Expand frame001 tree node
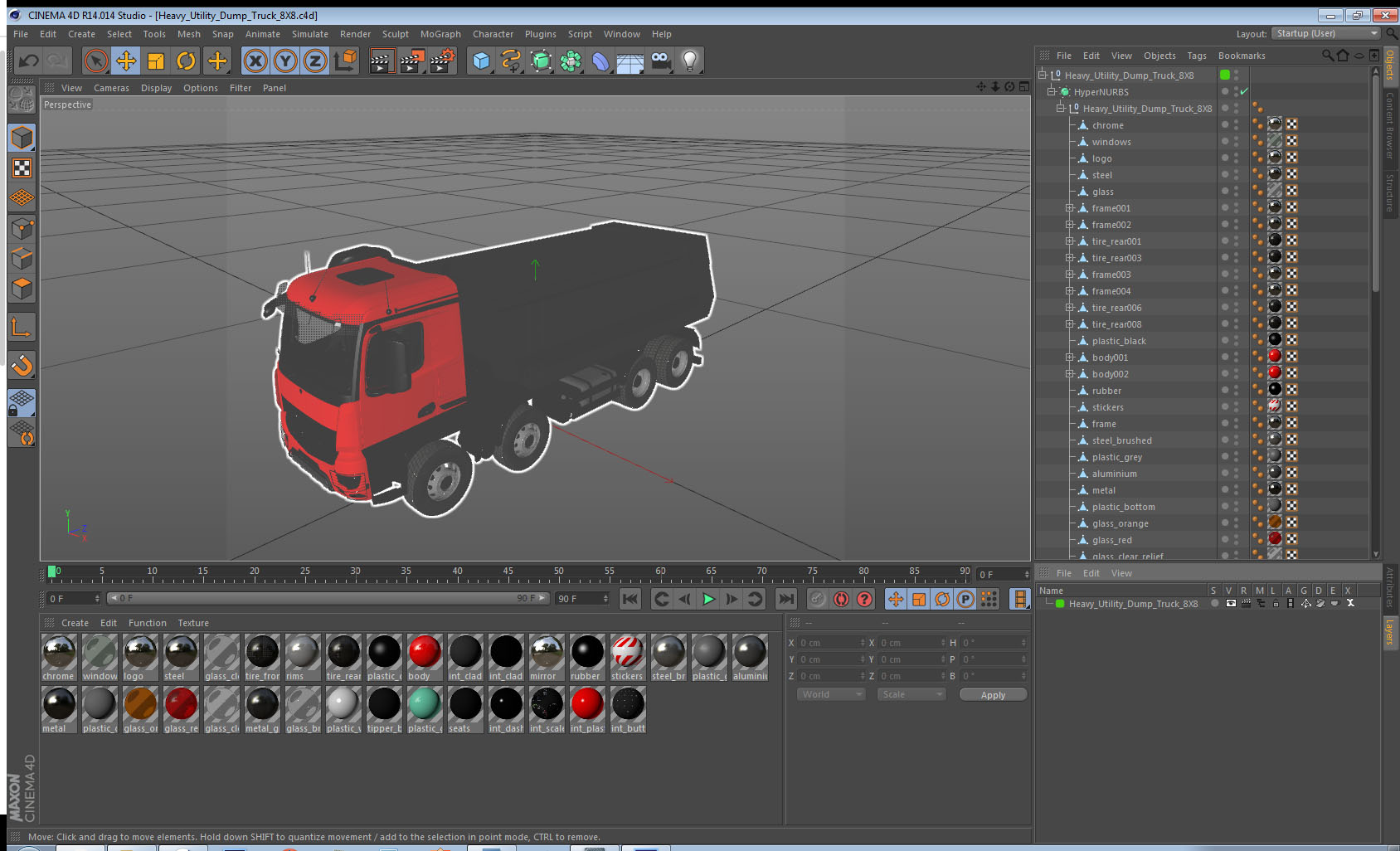Image resolution: width=1400 pixels, height=851 pixels. click(1070, 208)
